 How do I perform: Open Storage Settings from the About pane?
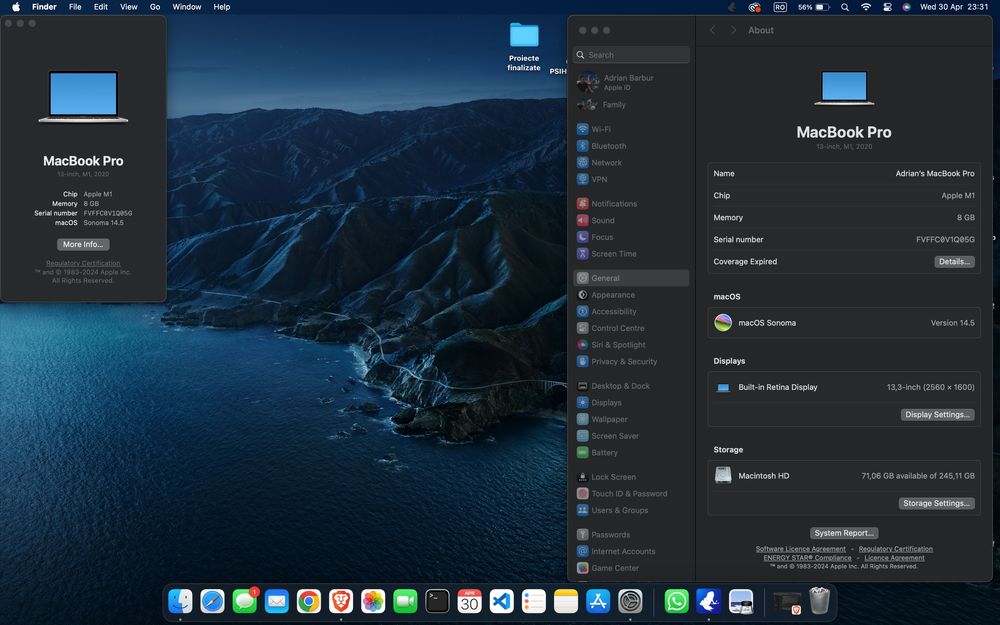coord(936,503)
